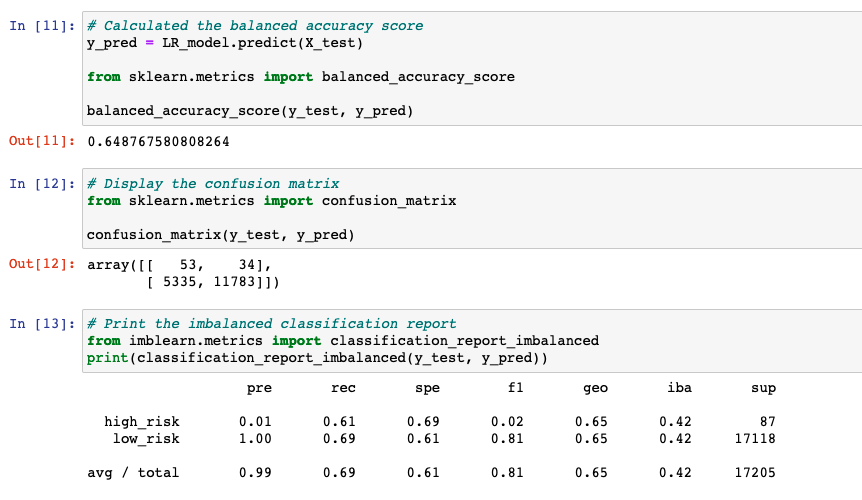Click the 'f1' column header
The height and width of the screenshot is (500, 862).
515,388
